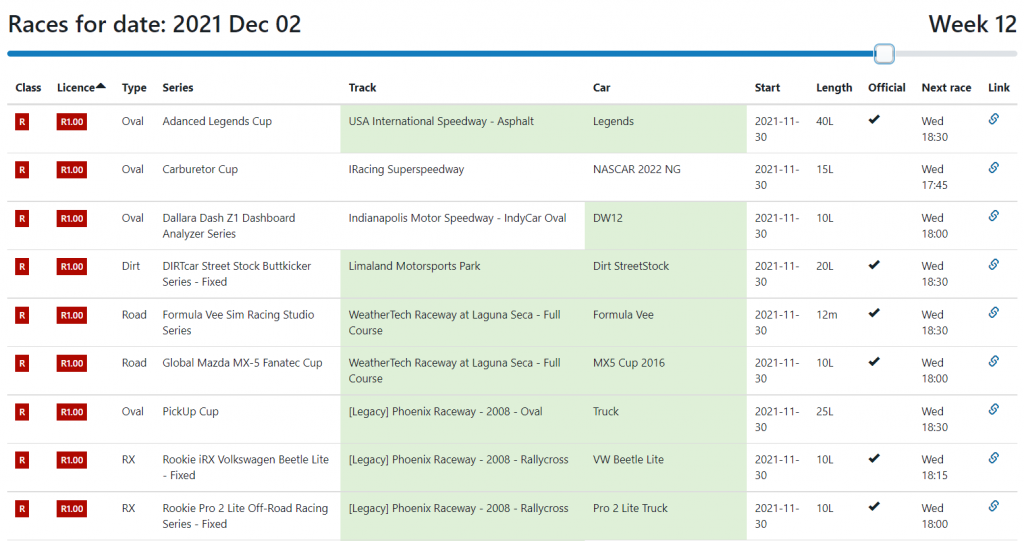
Task: Open link icon for Rookie iRX Volkswagen Beetle
Action: coord(993,457)
